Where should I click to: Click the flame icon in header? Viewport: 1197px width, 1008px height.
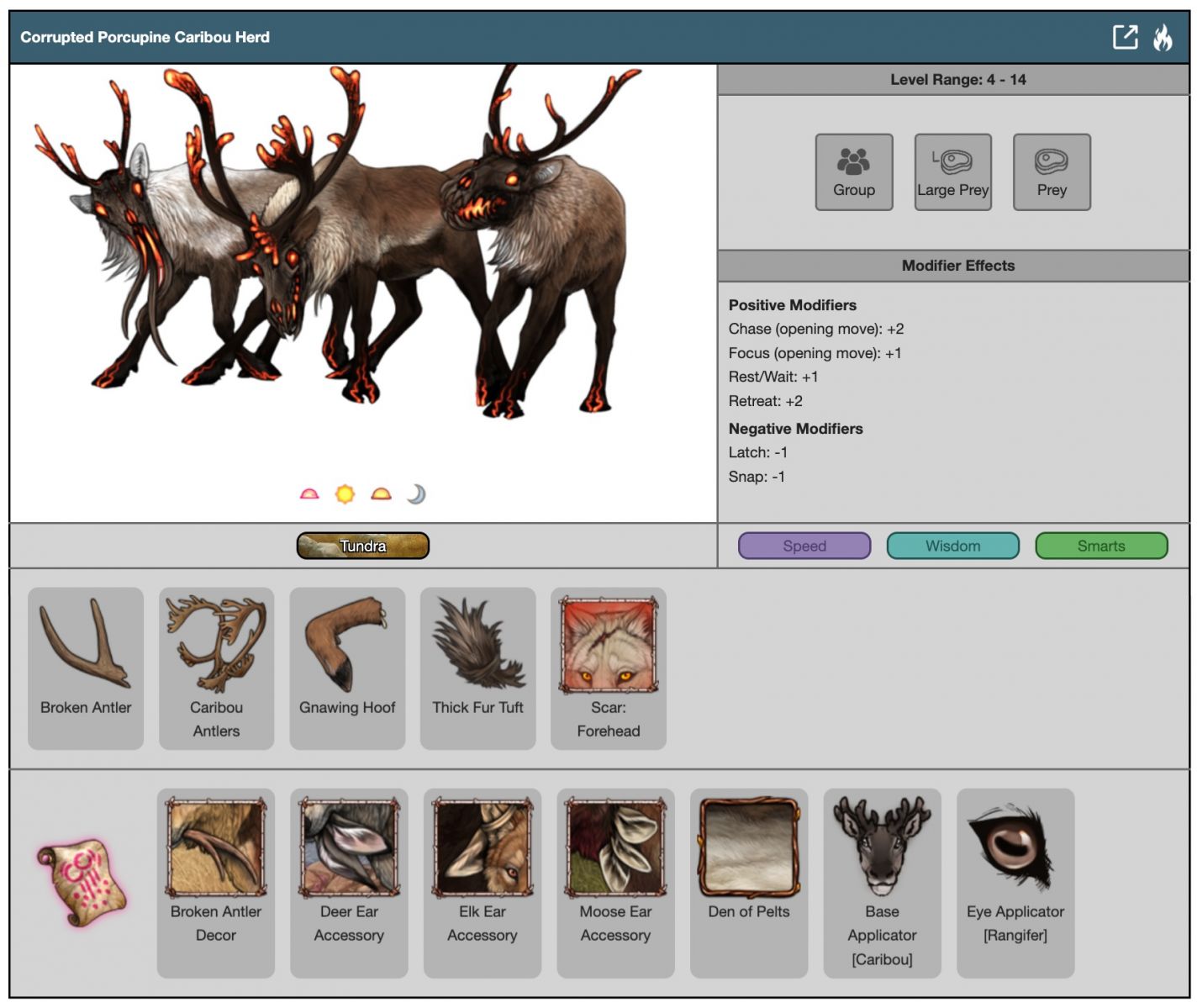1163,37
